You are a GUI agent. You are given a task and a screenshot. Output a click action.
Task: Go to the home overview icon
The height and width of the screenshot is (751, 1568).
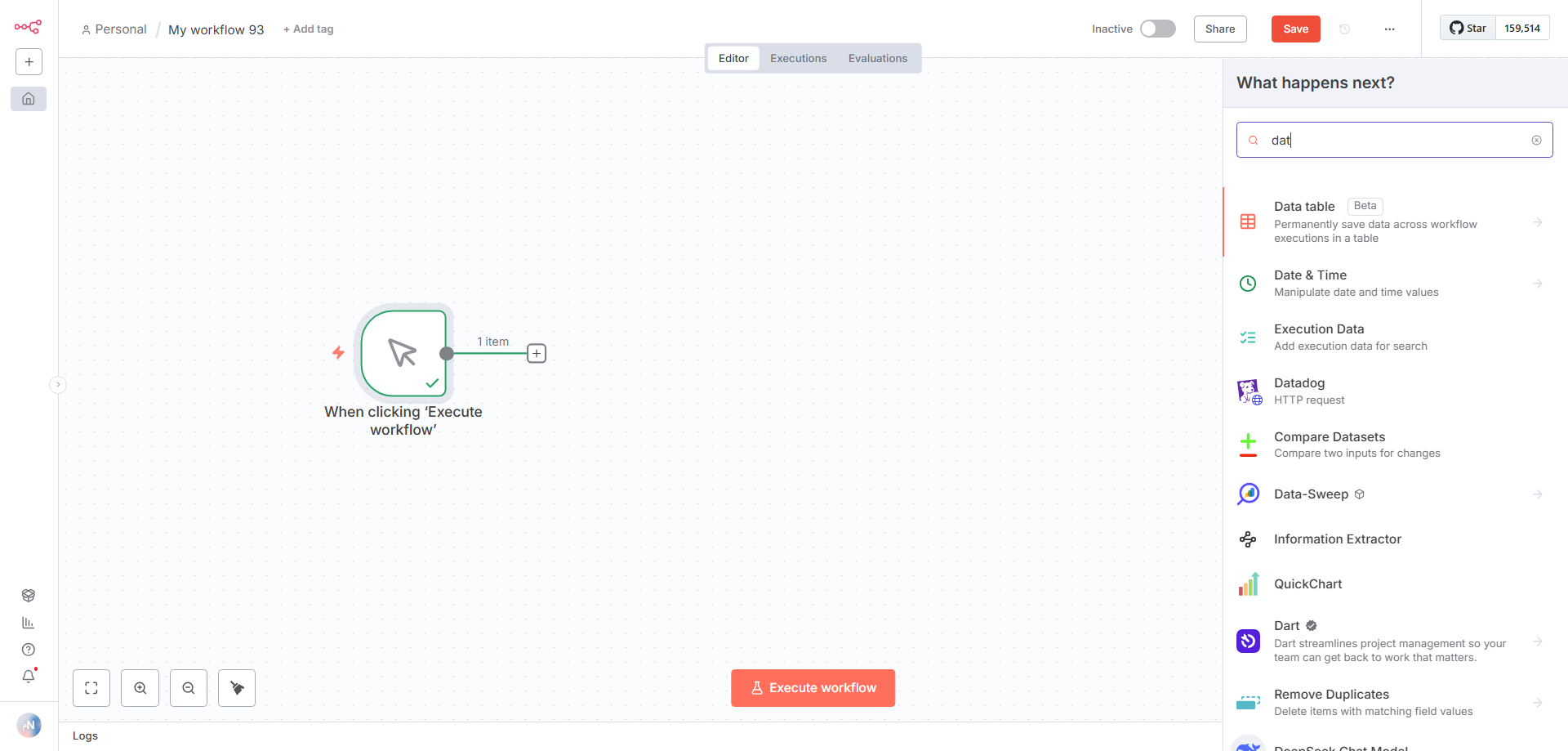click(x=29, y=99)
